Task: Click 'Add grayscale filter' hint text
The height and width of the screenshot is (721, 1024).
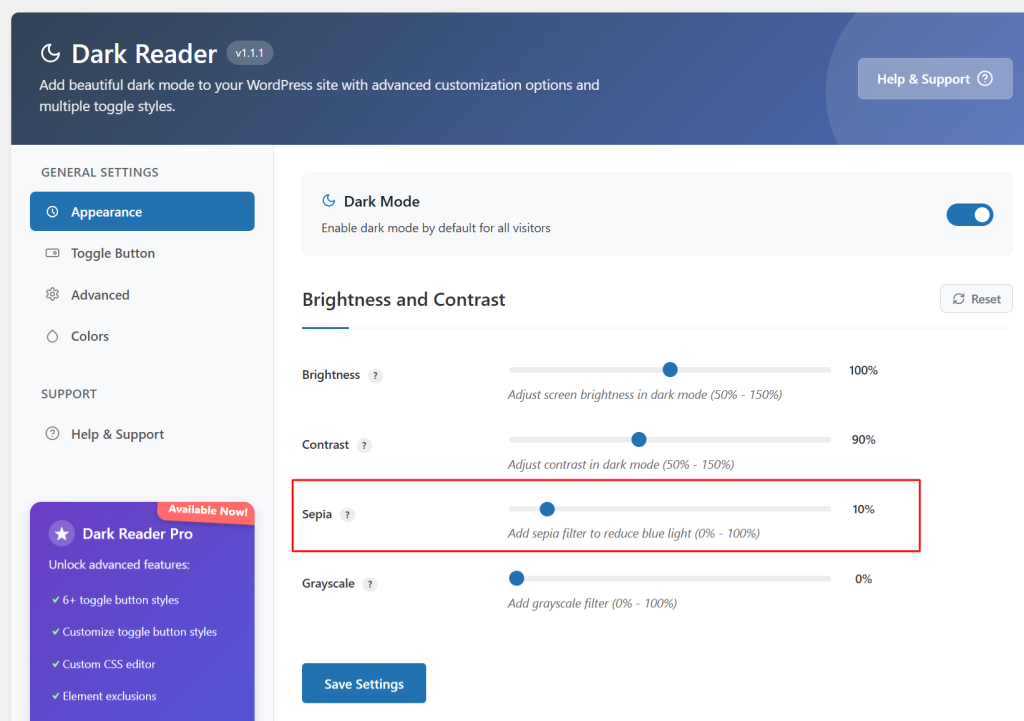Action: 592,603
